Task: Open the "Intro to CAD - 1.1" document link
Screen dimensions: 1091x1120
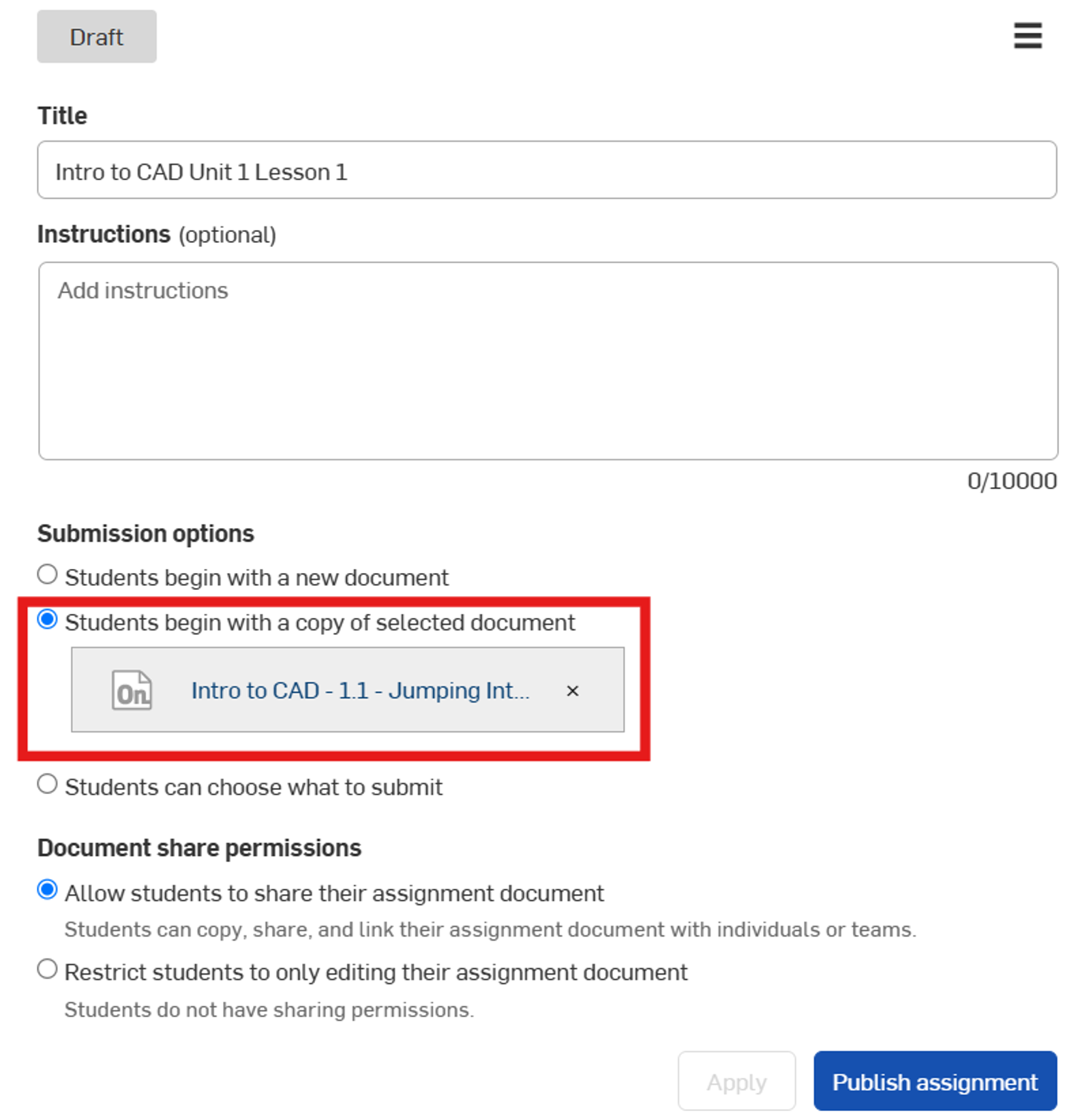Action: point(359,690)
